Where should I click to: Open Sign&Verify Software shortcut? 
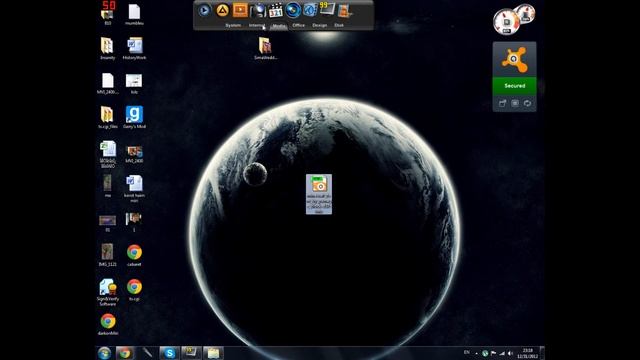[108, 292]
